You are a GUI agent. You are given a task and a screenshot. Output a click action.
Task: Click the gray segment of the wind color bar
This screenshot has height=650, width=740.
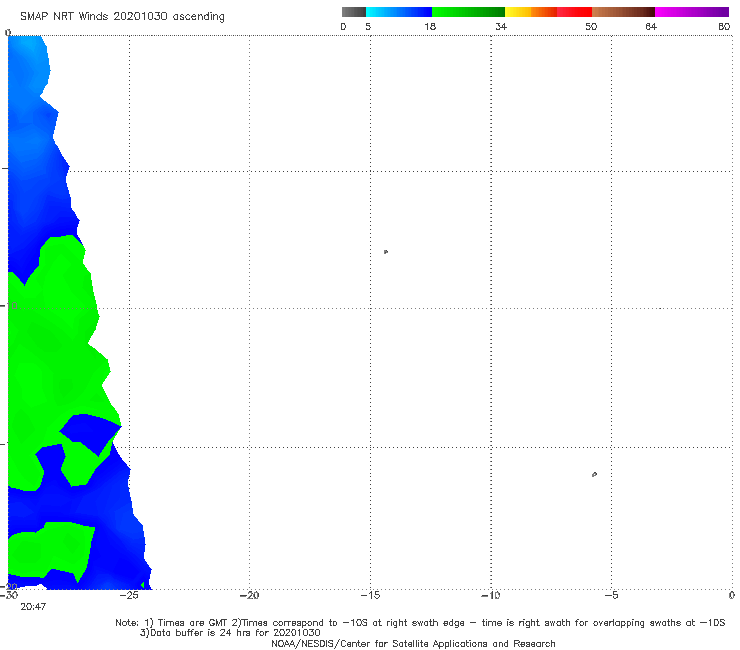click(353, 12)
